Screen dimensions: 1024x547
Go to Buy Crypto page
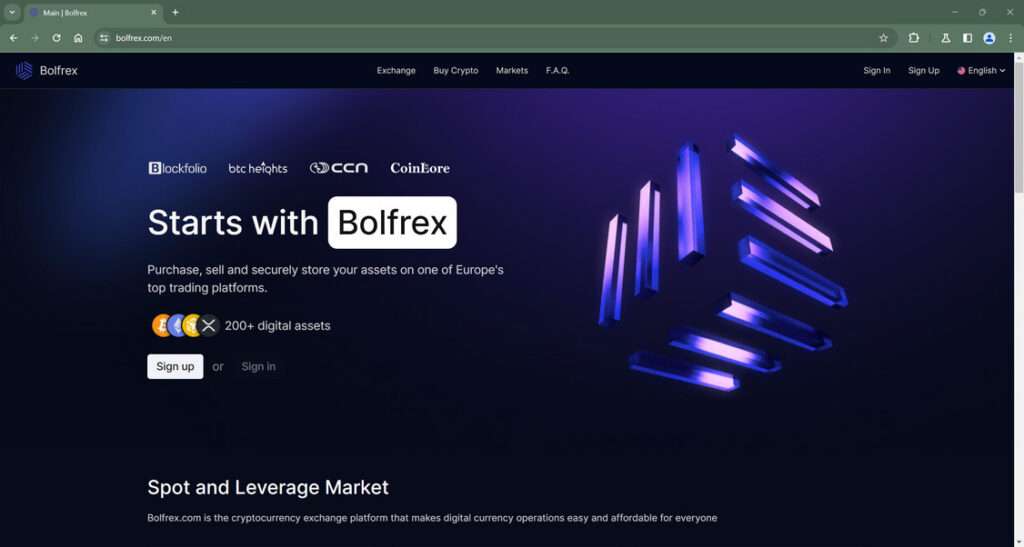455,70
